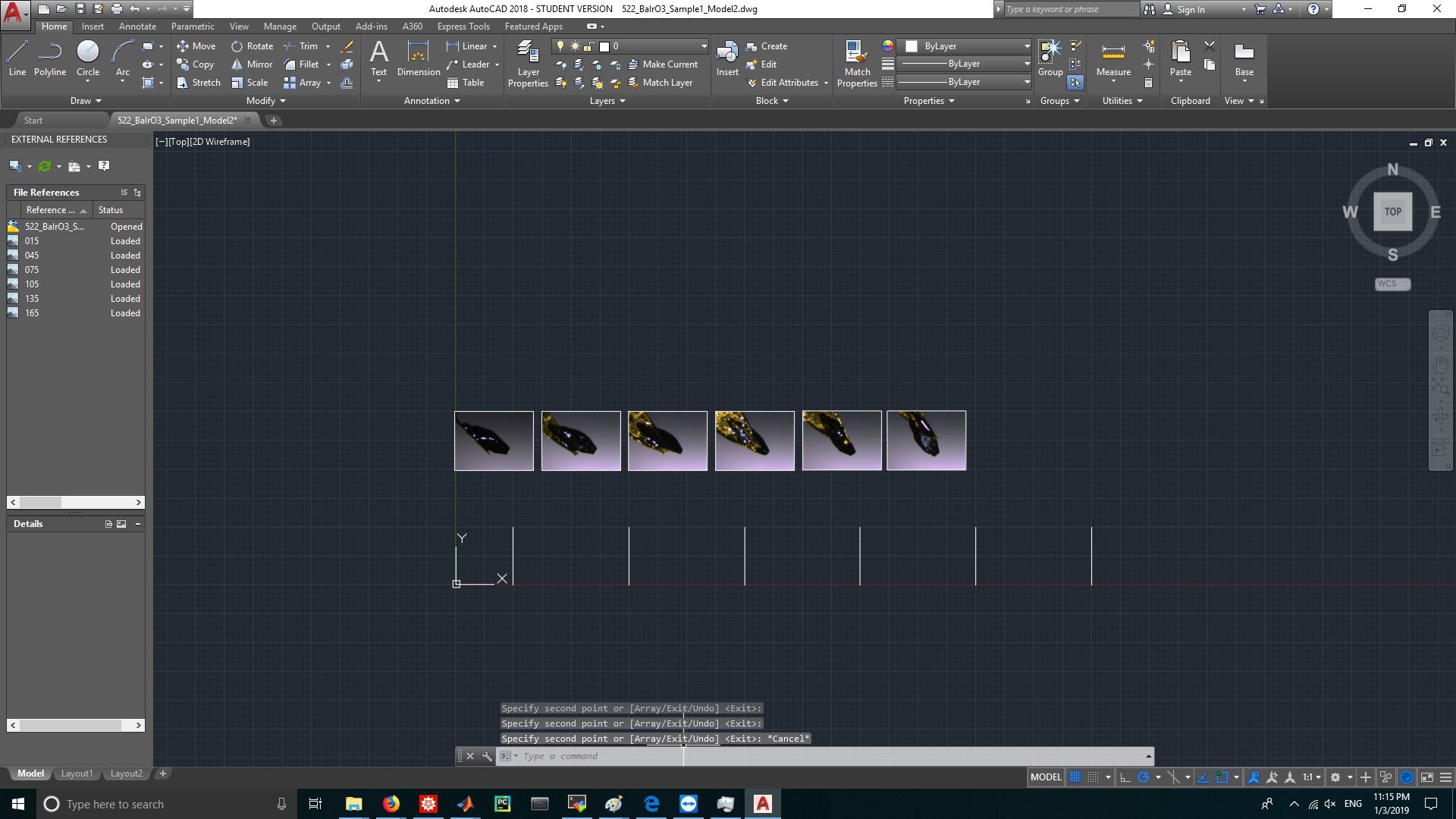This screenshot has height=819, width=1456.
Task: Click Edit Attributes button
Action: 783,83
